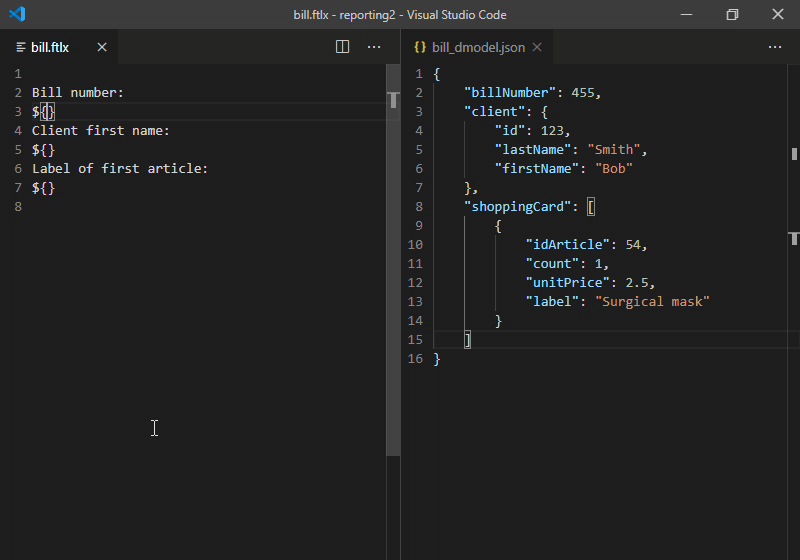This screenshot has width=800, height=560.
Task: Click the left editor vertical scrollbar
Action: tap(393, 260)
